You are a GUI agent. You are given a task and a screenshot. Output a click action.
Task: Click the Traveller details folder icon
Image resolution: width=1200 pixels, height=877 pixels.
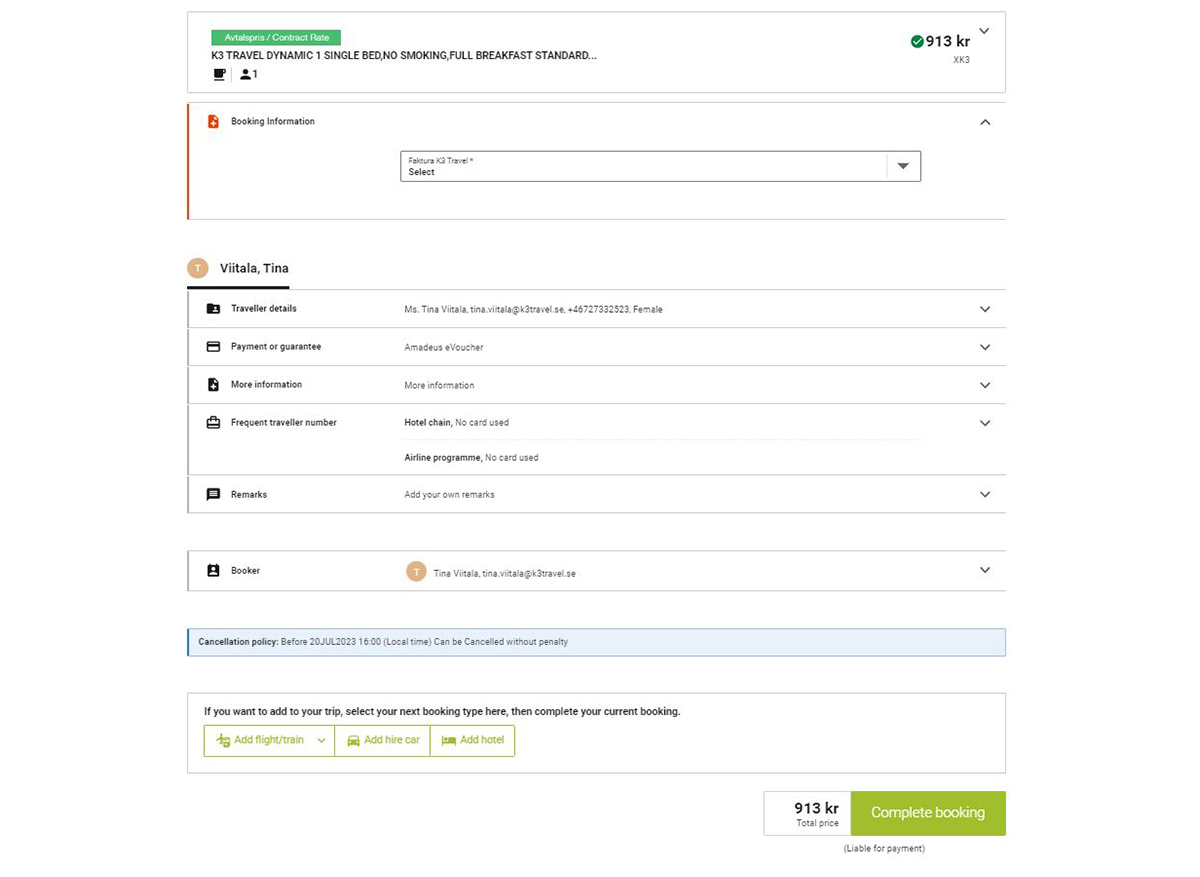pyautogui.click(x=213, y=309)
